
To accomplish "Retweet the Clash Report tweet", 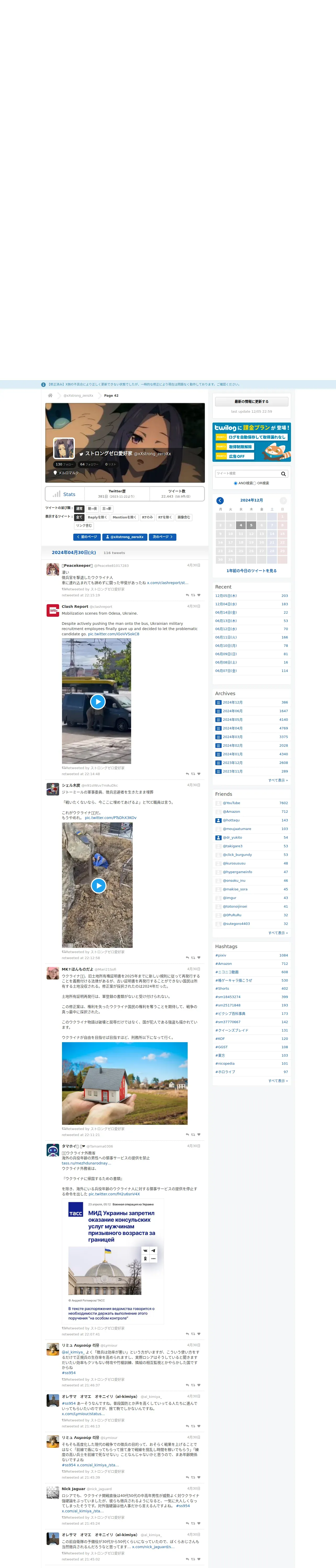I will pos(193,774).
